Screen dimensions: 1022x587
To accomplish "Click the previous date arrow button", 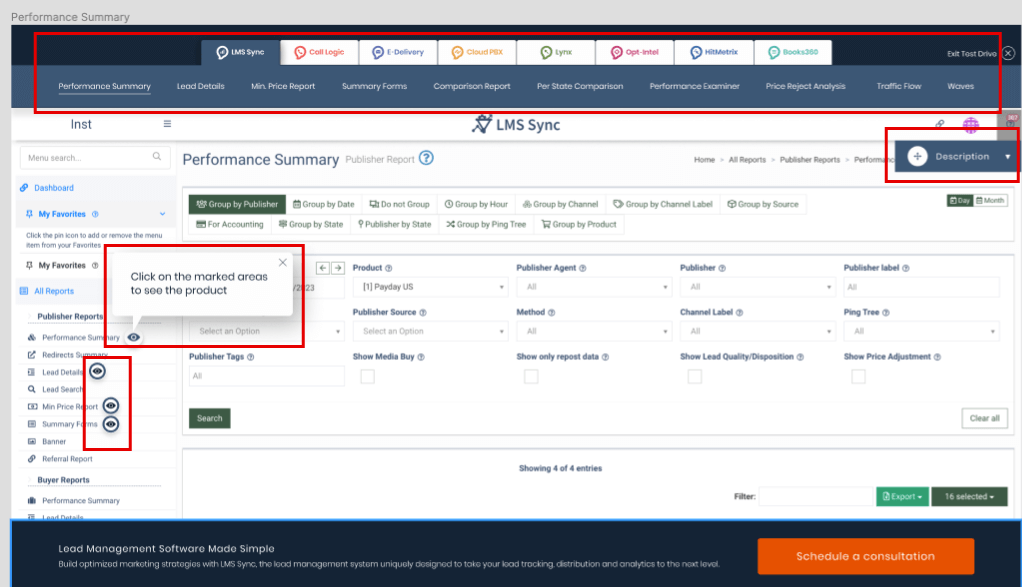I will [323, 268].
